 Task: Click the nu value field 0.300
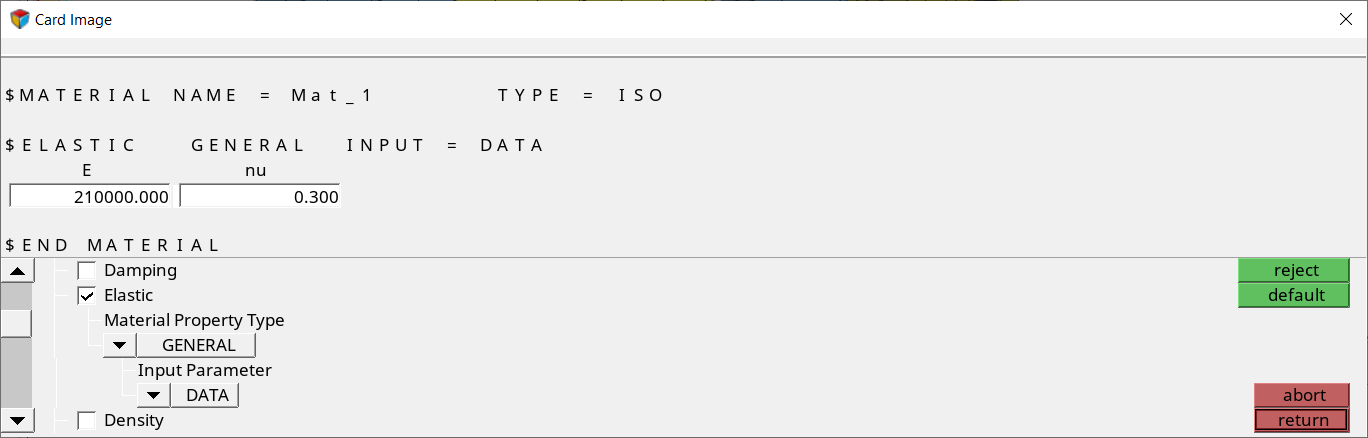[260, 197]
